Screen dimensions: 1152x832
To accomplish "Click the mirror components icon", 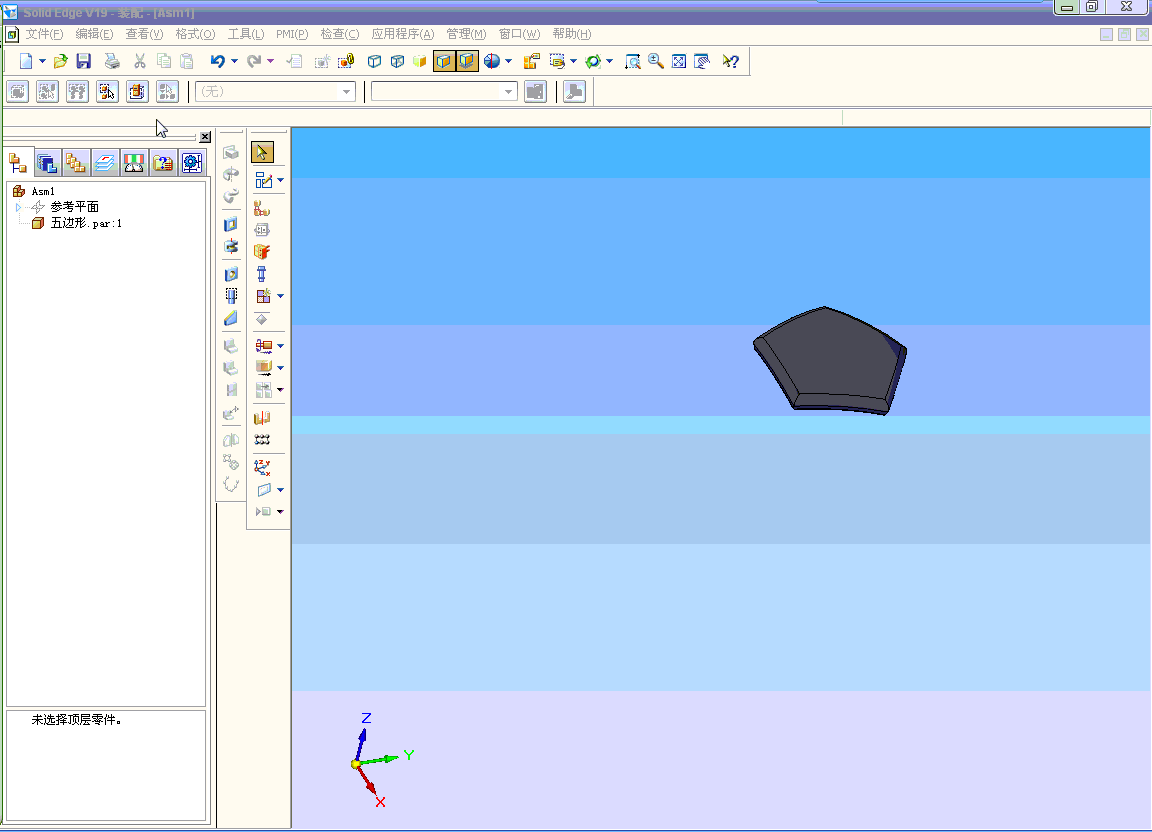I will point(262,418).
